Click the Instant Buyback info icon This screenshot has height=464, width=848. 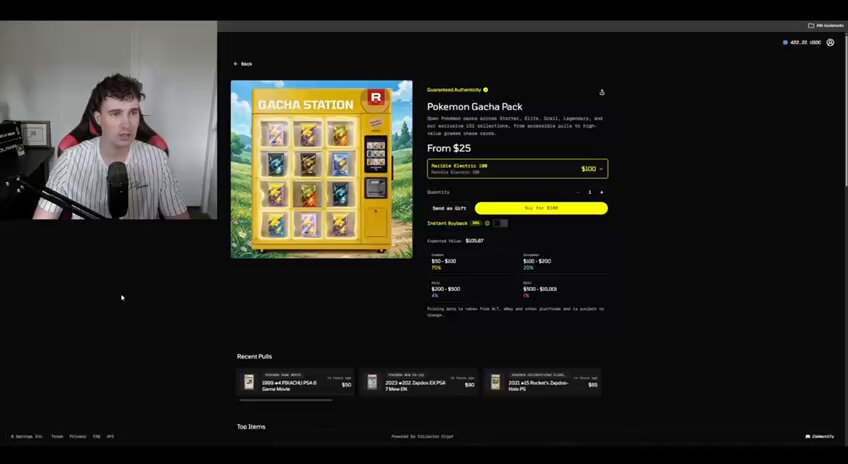[487, 223]
